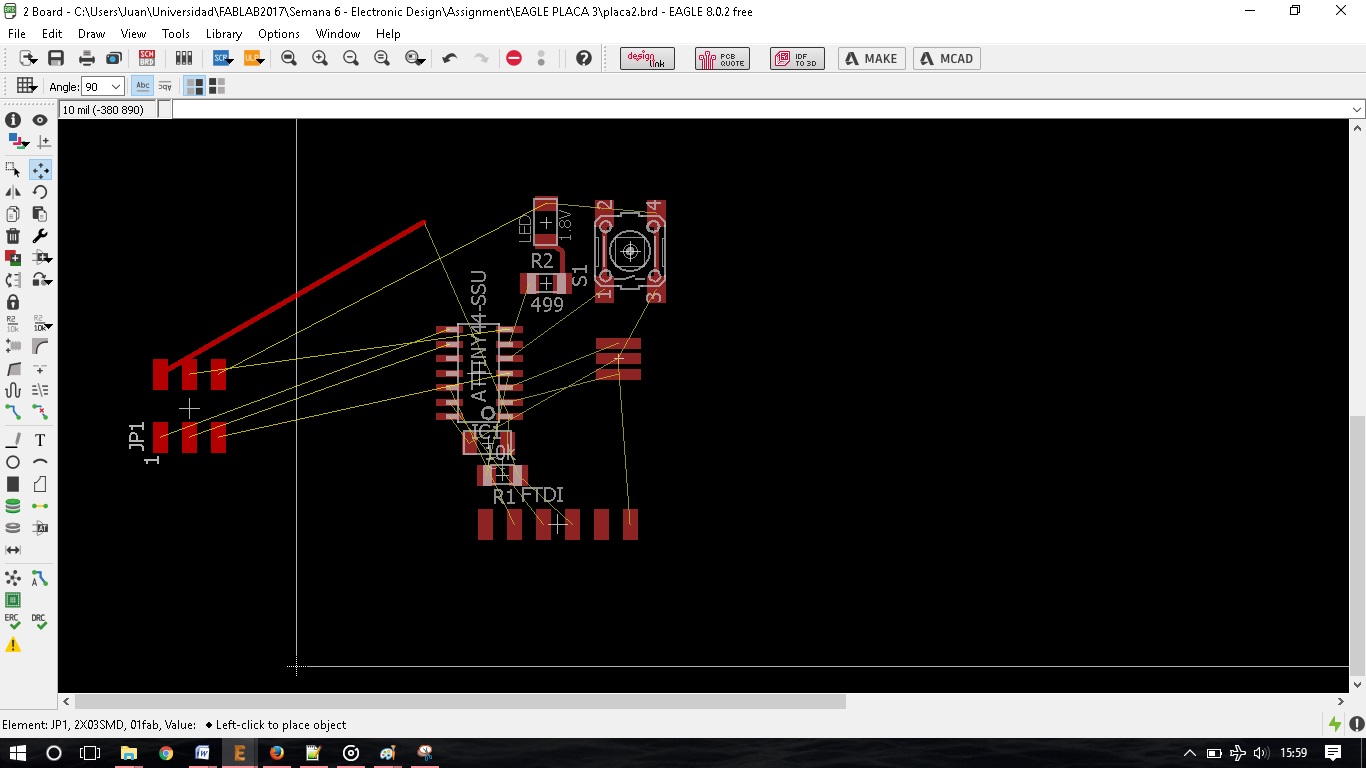The height and width of the screenshot is (768, 1366).
Task: Open the Angle combo box
Action: pyautogui.click(x=103, y=87)
